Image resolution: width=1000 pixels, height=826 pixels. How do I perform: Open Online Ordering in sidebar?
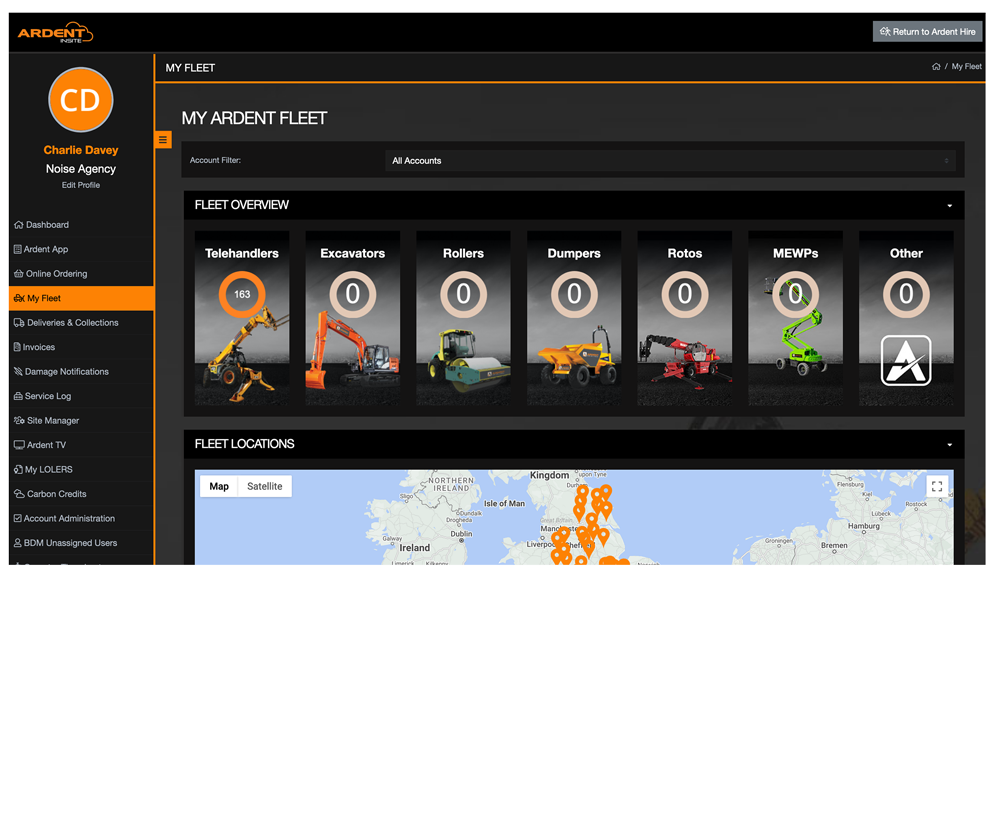pos(82,274)
